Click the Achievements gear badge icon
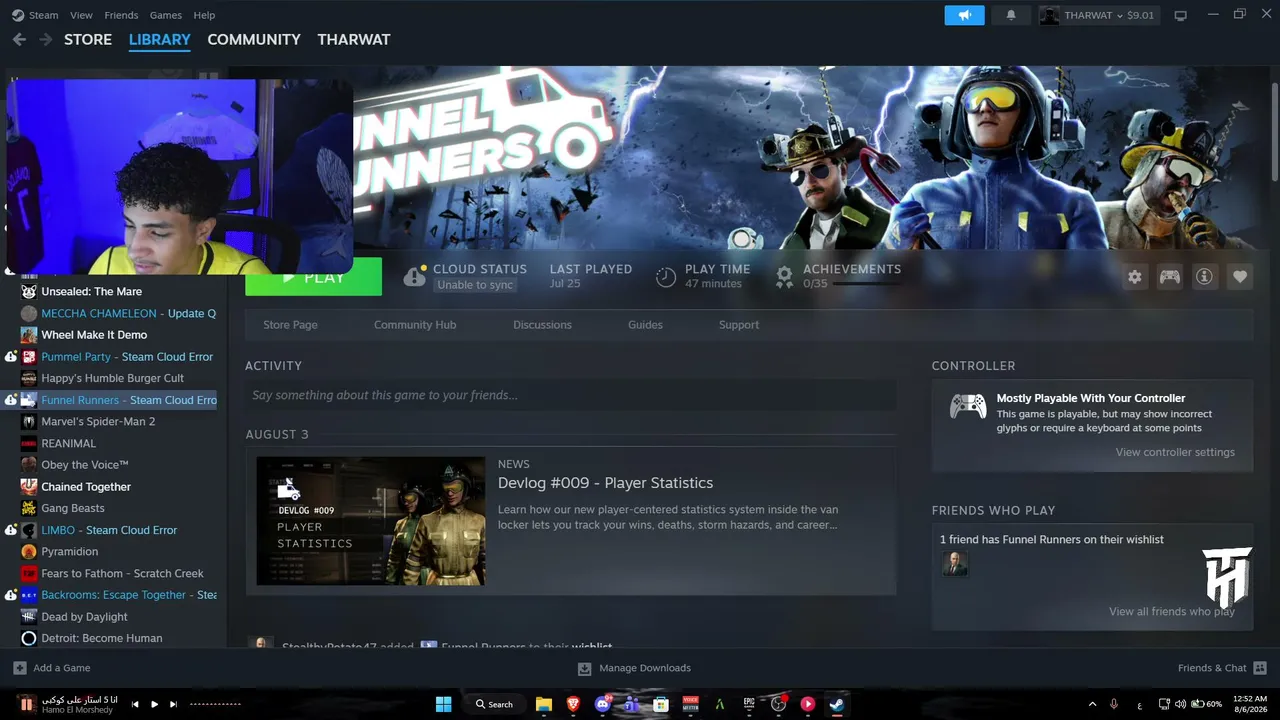Viewport: 1280px width, 720px height. click(784, 277)
